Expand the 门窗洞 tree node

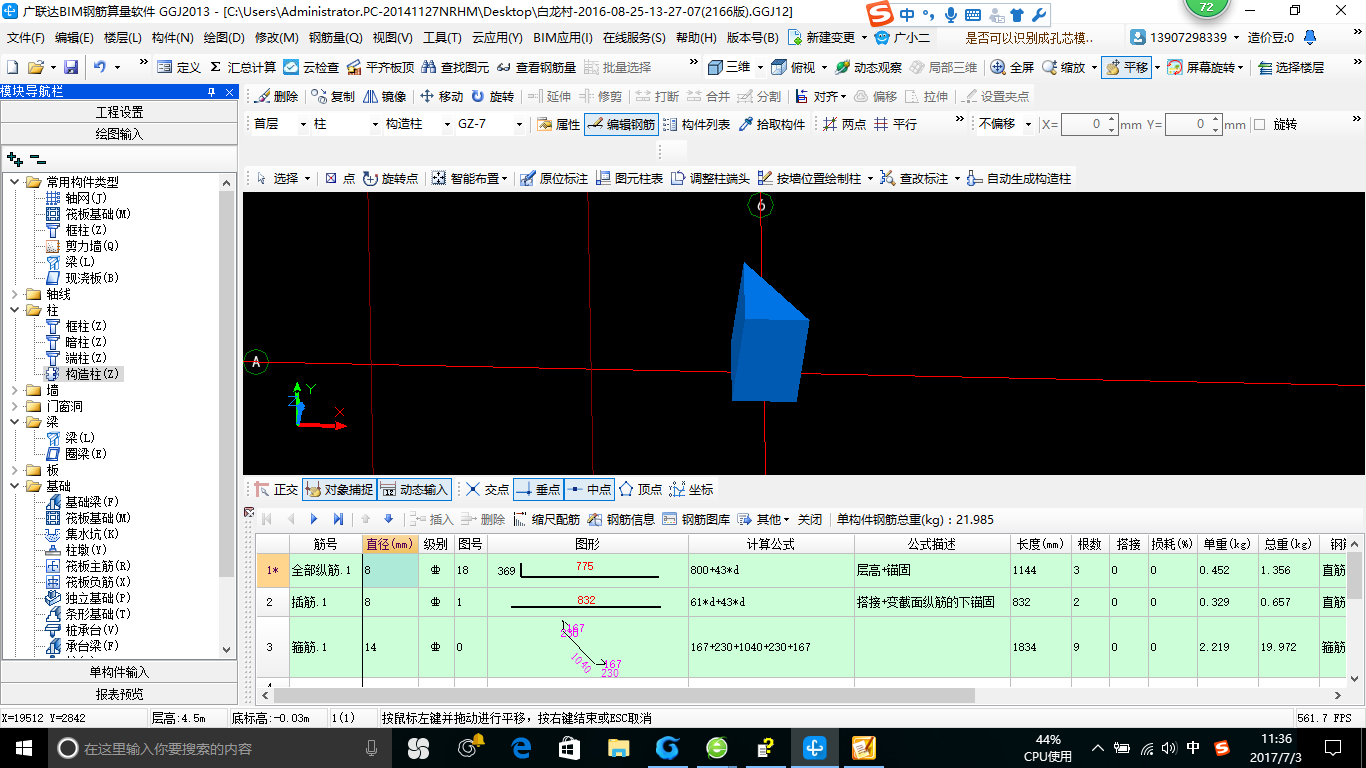[x=15, y=406]
